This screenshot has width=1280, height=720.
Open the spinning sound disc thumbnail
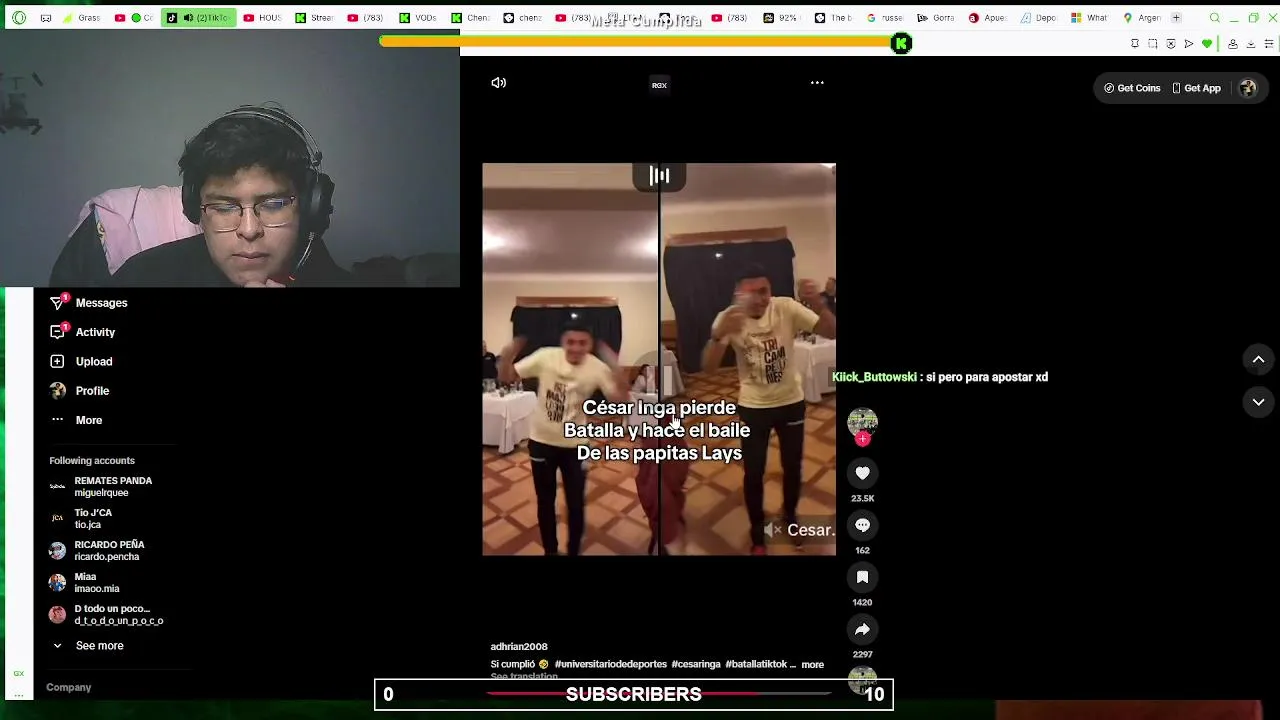click(862, 679)
